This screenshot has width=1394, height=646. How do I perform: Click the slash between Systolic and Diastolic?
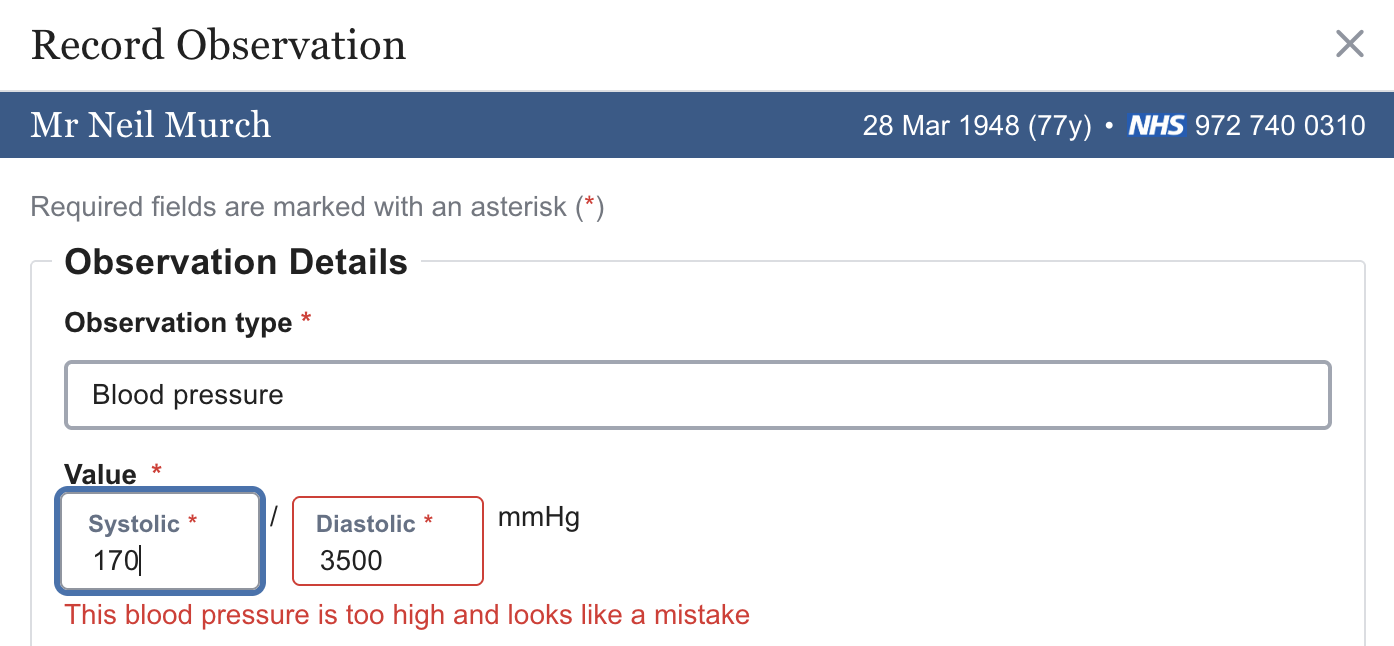coord(274,517)
